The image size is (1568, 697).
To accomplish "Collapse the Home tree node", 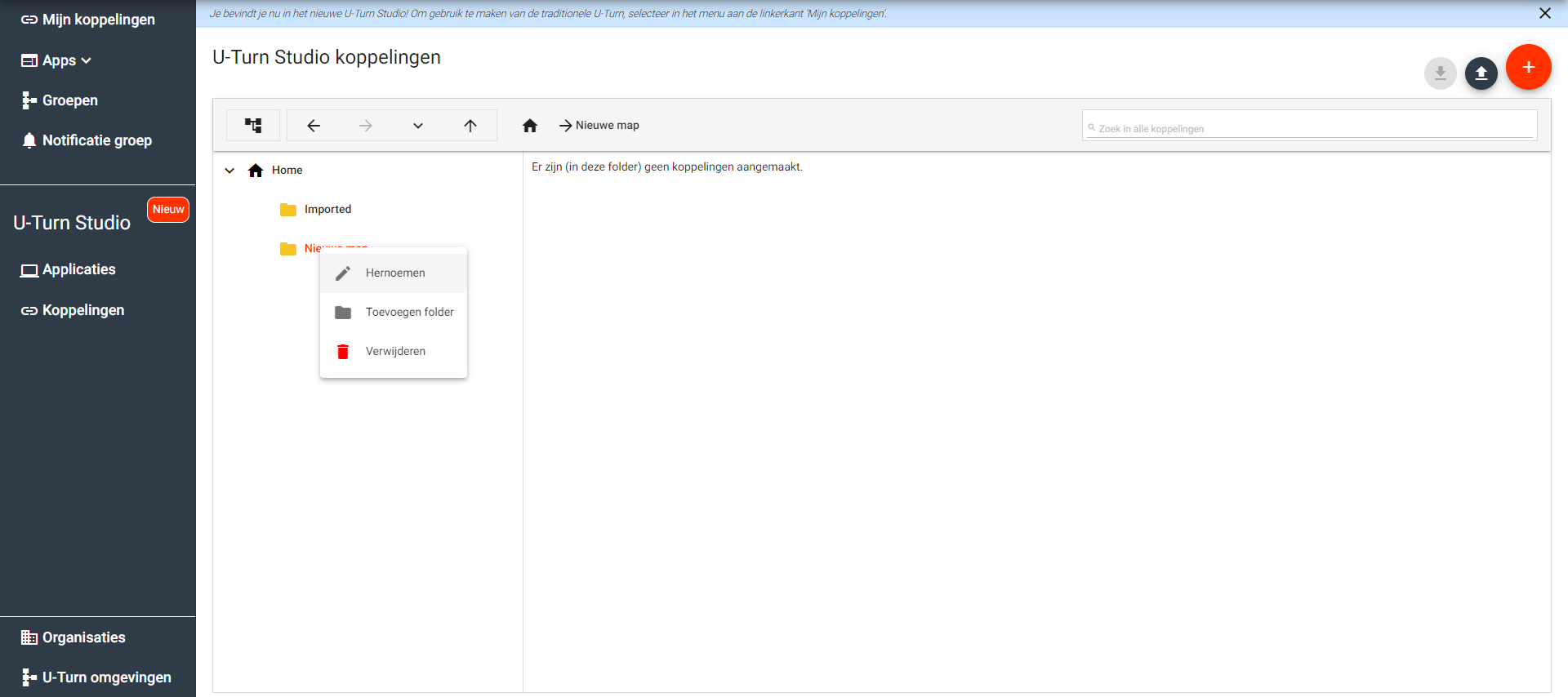I will (229, 171).
